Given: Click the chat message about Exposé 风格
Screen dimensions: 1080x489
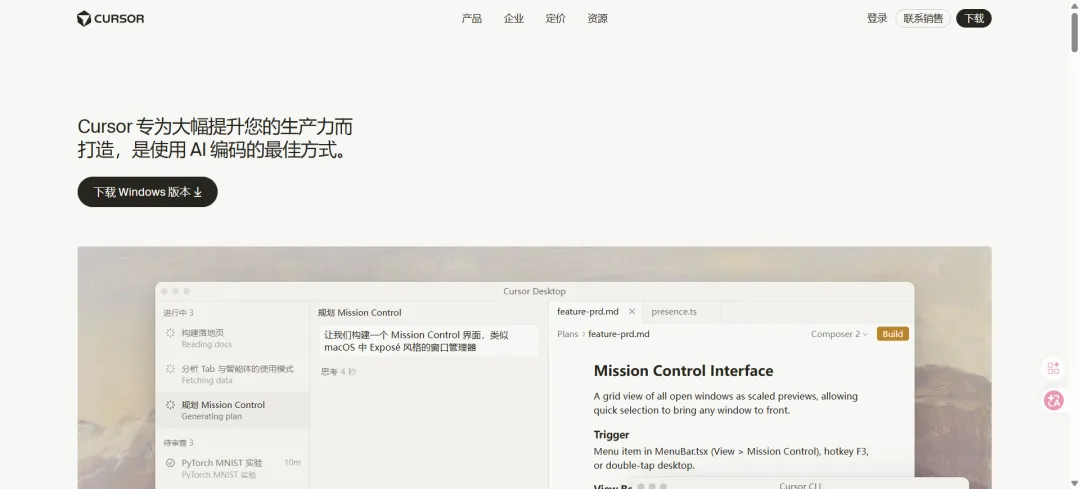Looking at the screenshot, I should [x=428, y=341].
